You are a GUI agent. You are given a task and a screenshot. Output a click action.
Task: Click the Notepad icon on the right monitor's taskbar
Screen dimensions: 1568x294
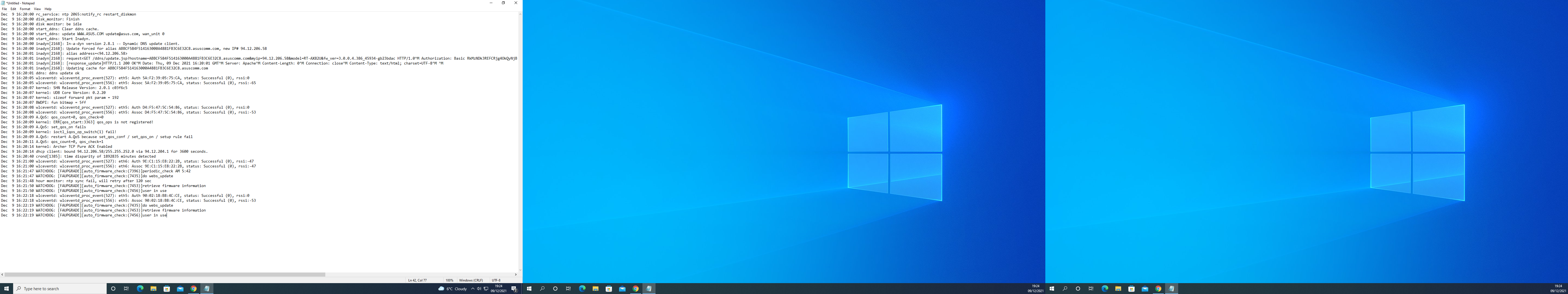(1172, 289)
